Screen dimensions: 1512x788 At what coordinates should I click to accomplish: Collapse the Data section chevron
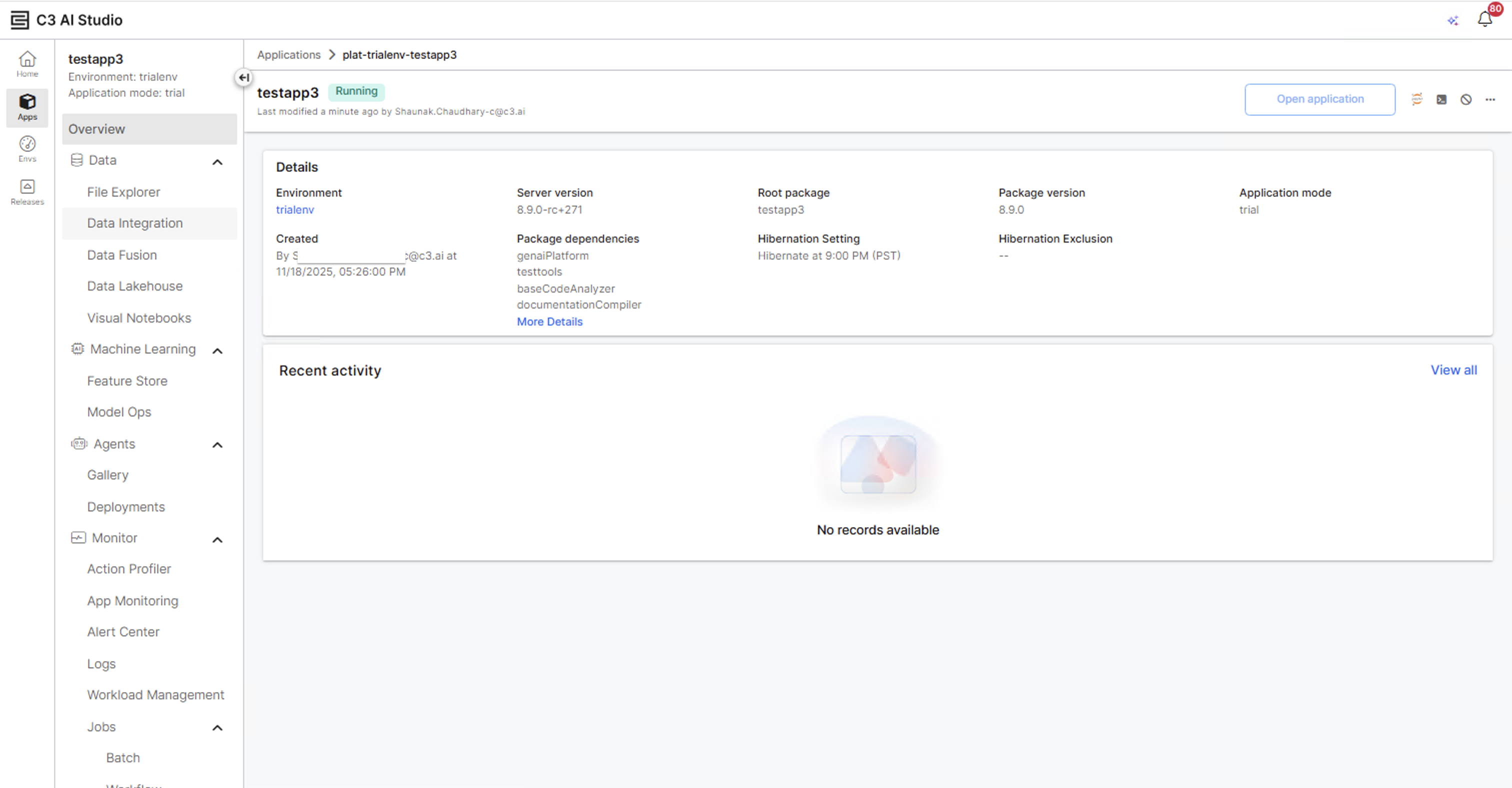pos(217,162)
